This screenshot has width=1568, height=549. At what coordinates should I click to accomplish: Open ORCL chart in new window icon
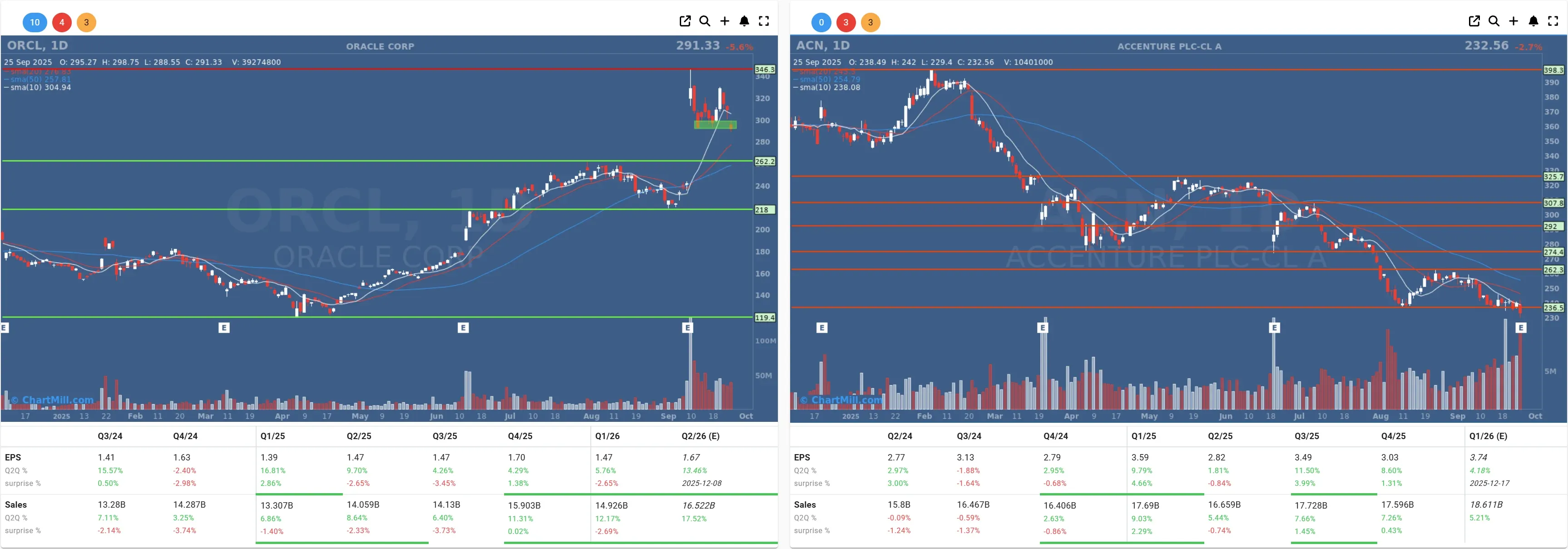(x=685, y=21)
